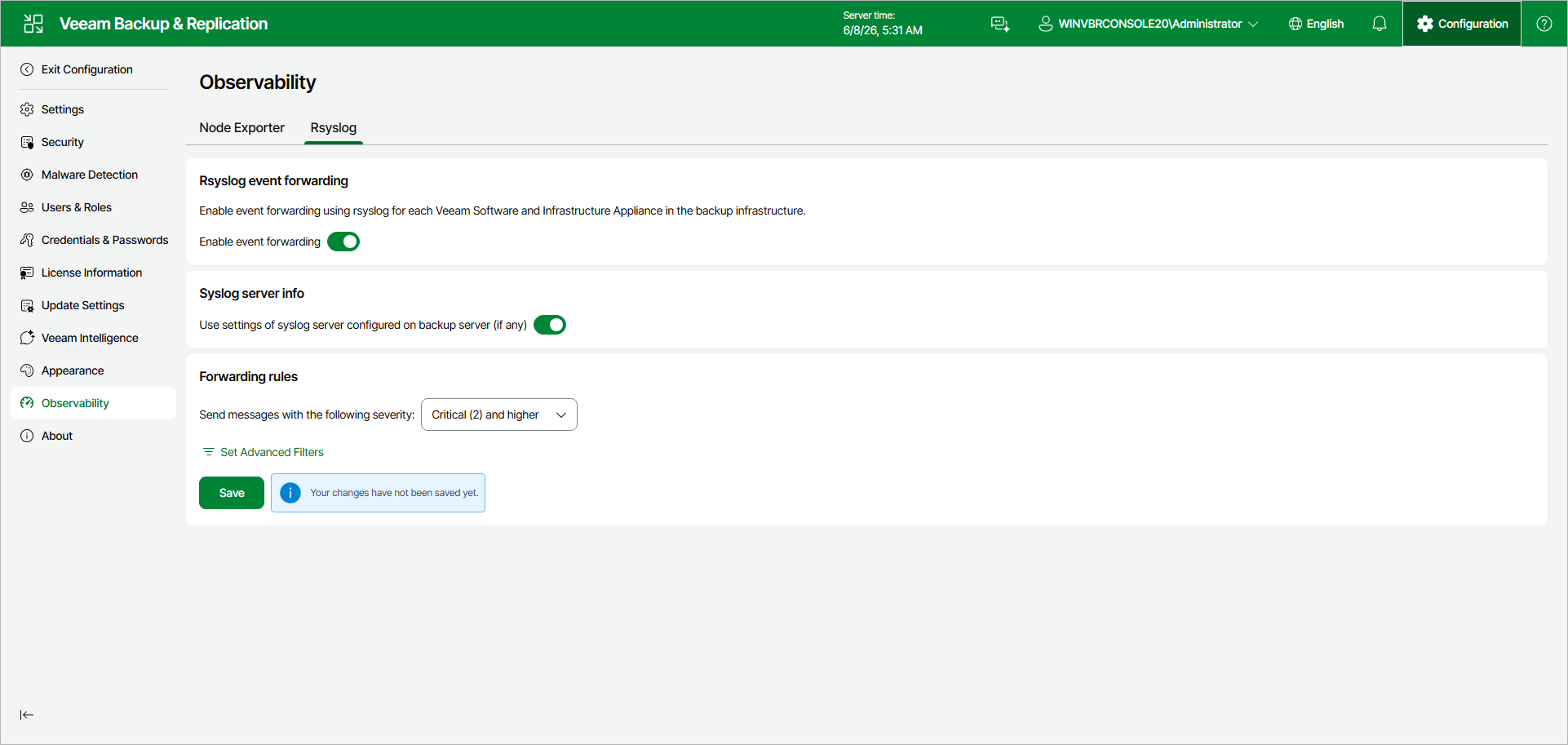Click the Configuration gear icon
Image resolution: width=1568 pixels, height=745 pixels.
click(1425, 24)
